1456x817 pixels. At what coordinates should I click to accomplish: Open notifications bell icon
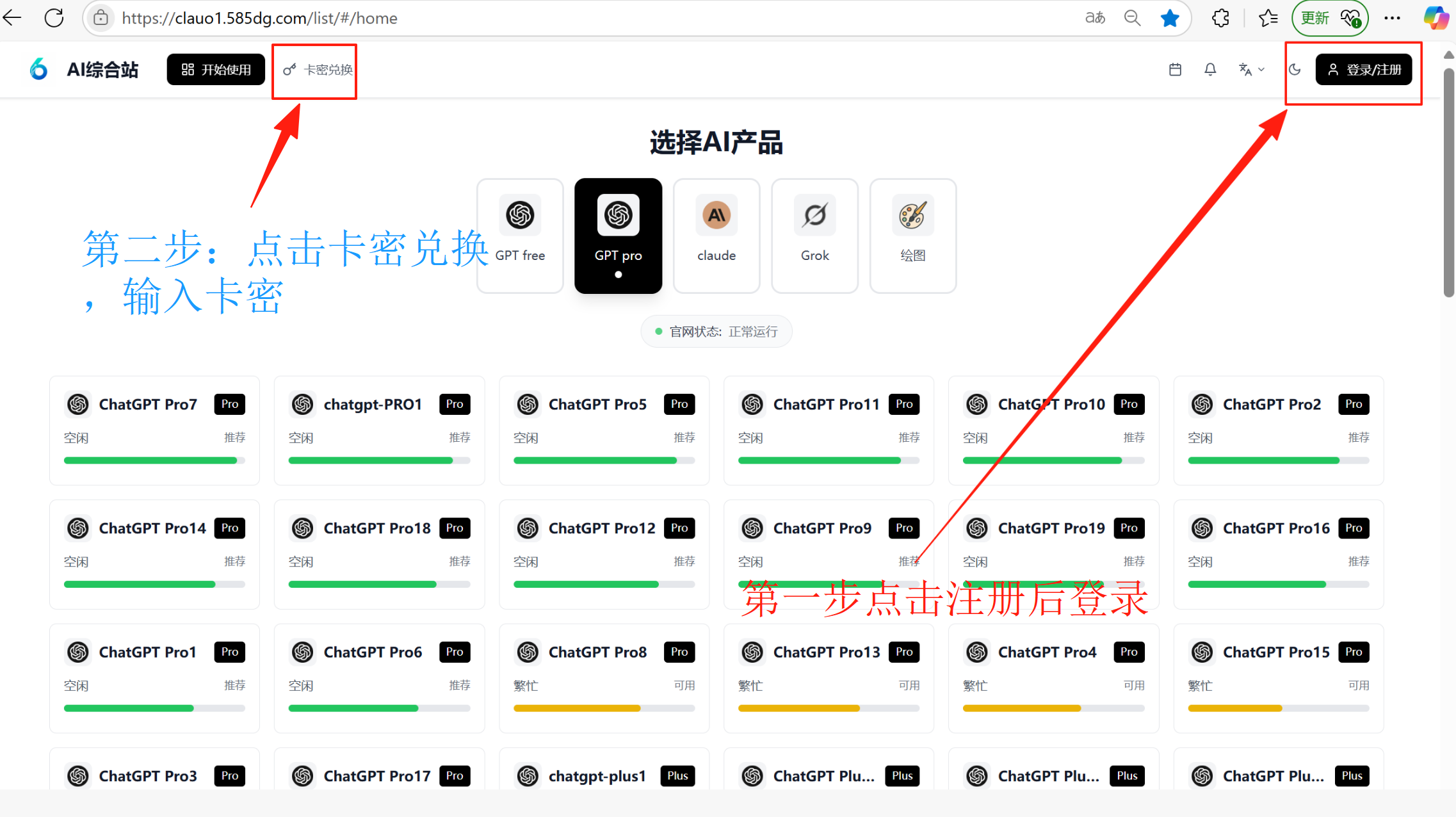tap(1210, 70)
